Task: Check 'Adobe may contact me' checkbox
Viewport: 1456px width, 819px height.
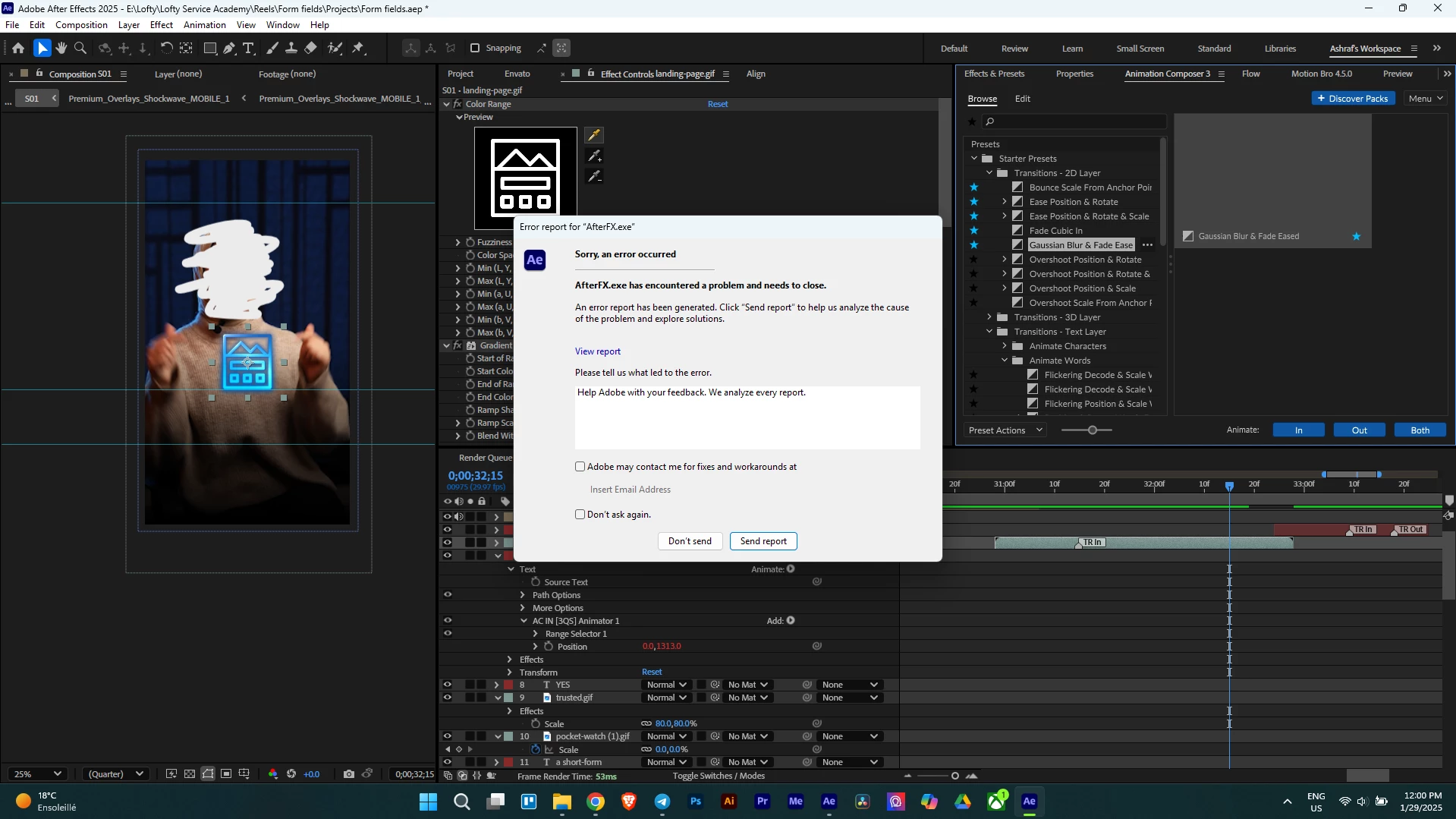Action: (x=580, y=467)
